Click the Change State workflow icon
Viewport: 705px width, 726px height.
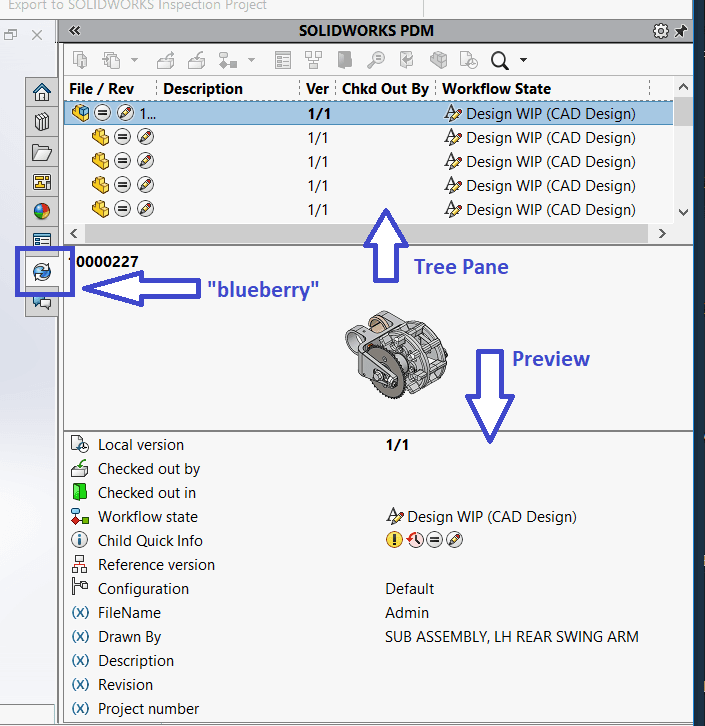point(228,60)
